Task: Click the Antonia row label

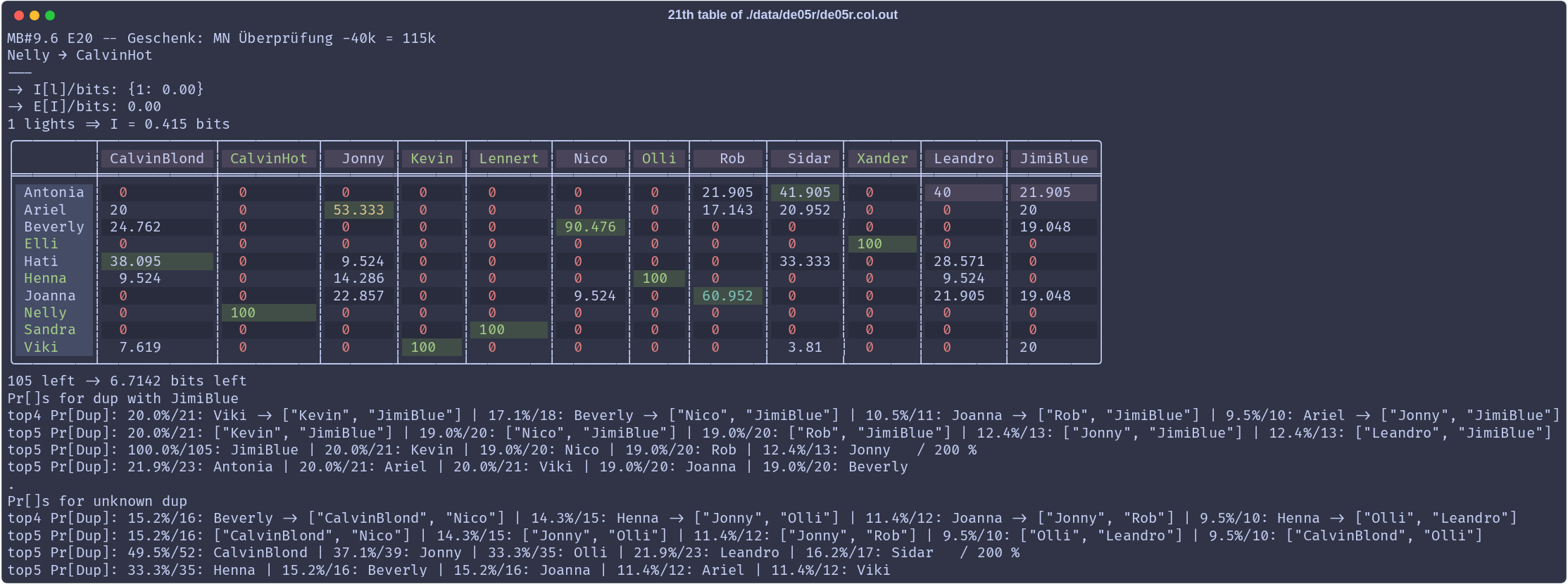Action: [54, 192]
